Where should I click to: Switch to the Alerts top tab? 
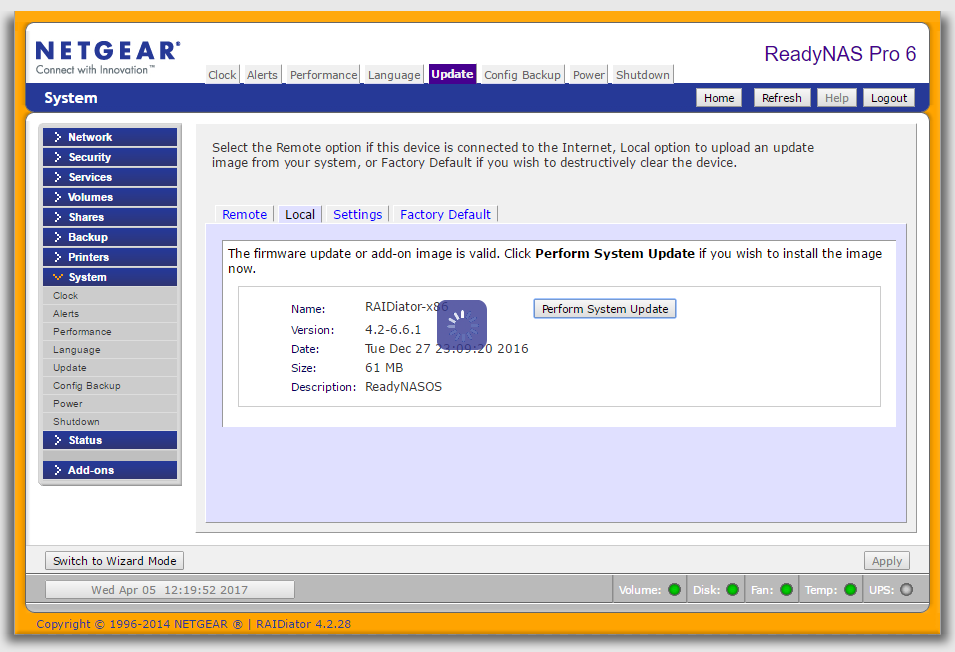pyautogui.click(x=263, y=74)
